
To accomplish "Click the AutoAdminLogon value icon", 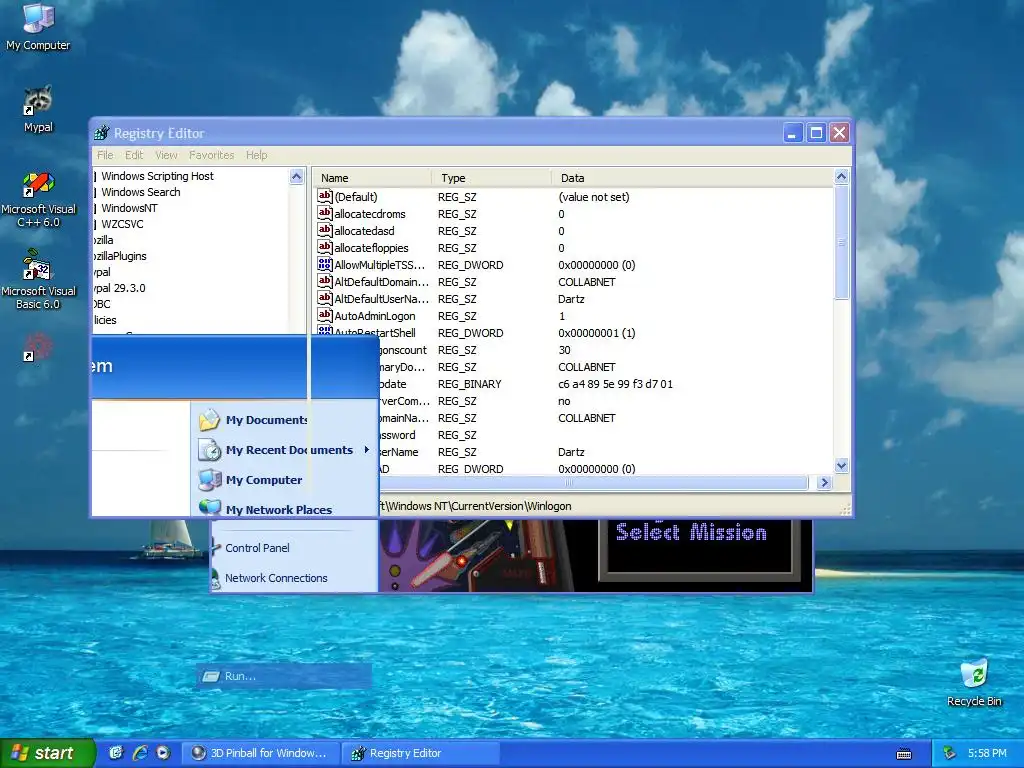I will [x=325, y=315].
